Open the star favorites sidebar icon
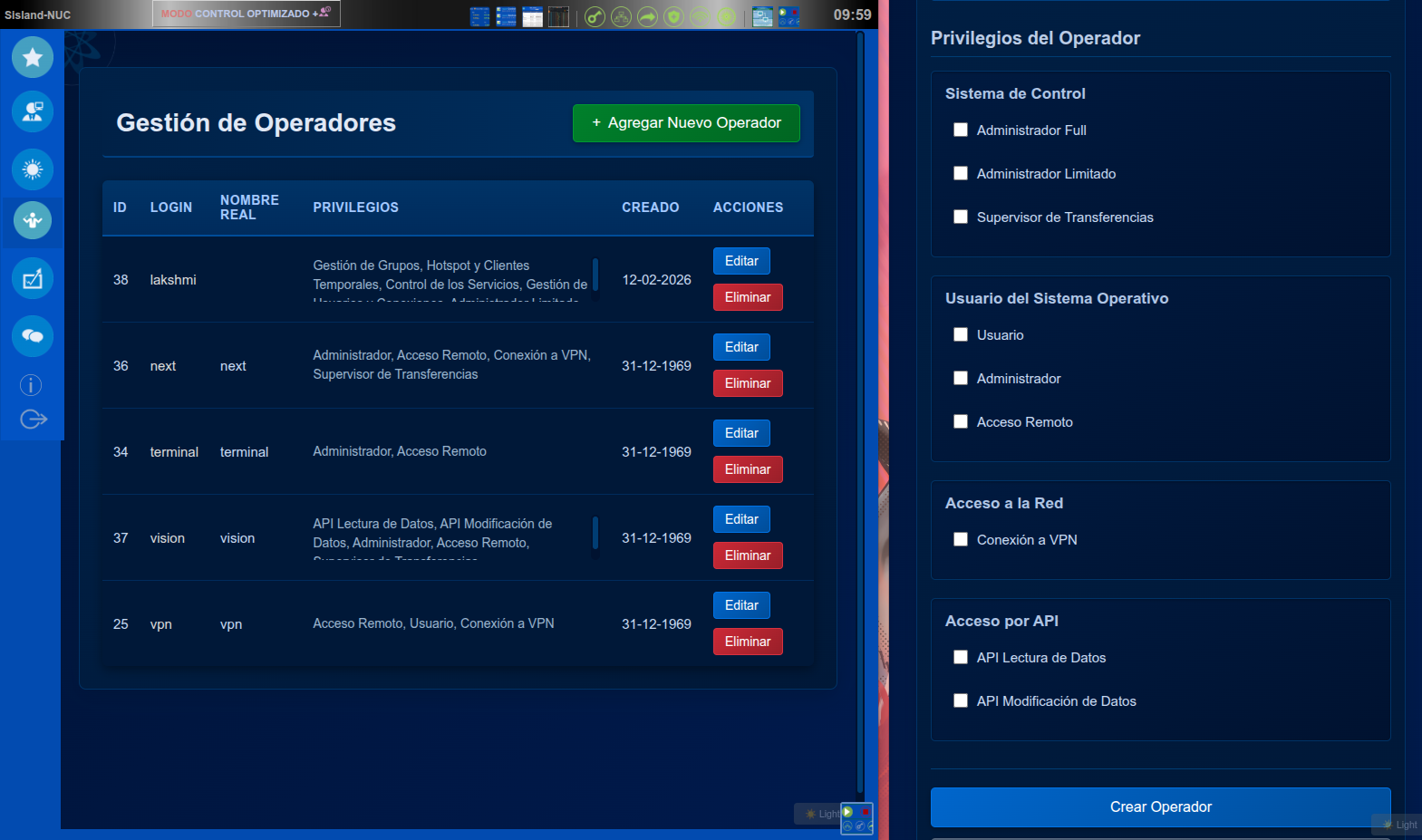Viewport: 1422px width, 840px height. click(33, 57)
